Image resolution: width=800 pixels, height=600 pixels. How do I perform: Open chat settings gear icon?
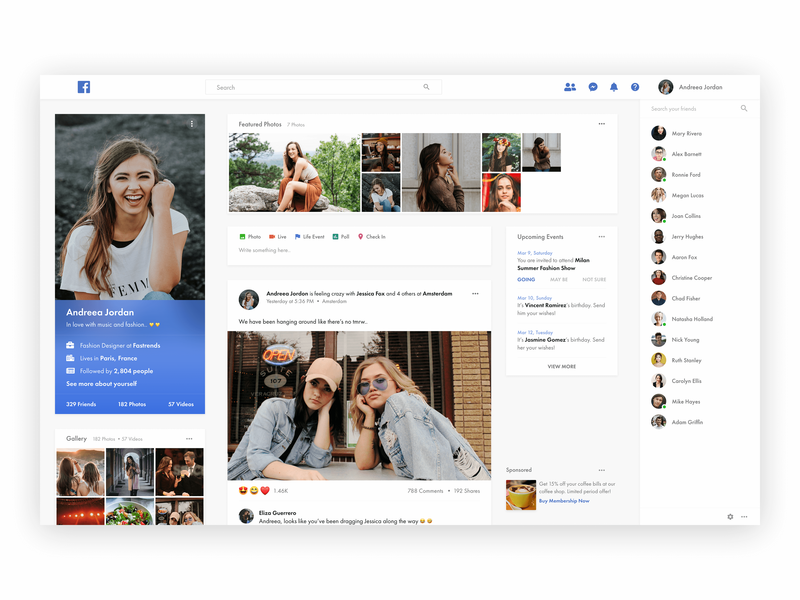pos(730,517)
